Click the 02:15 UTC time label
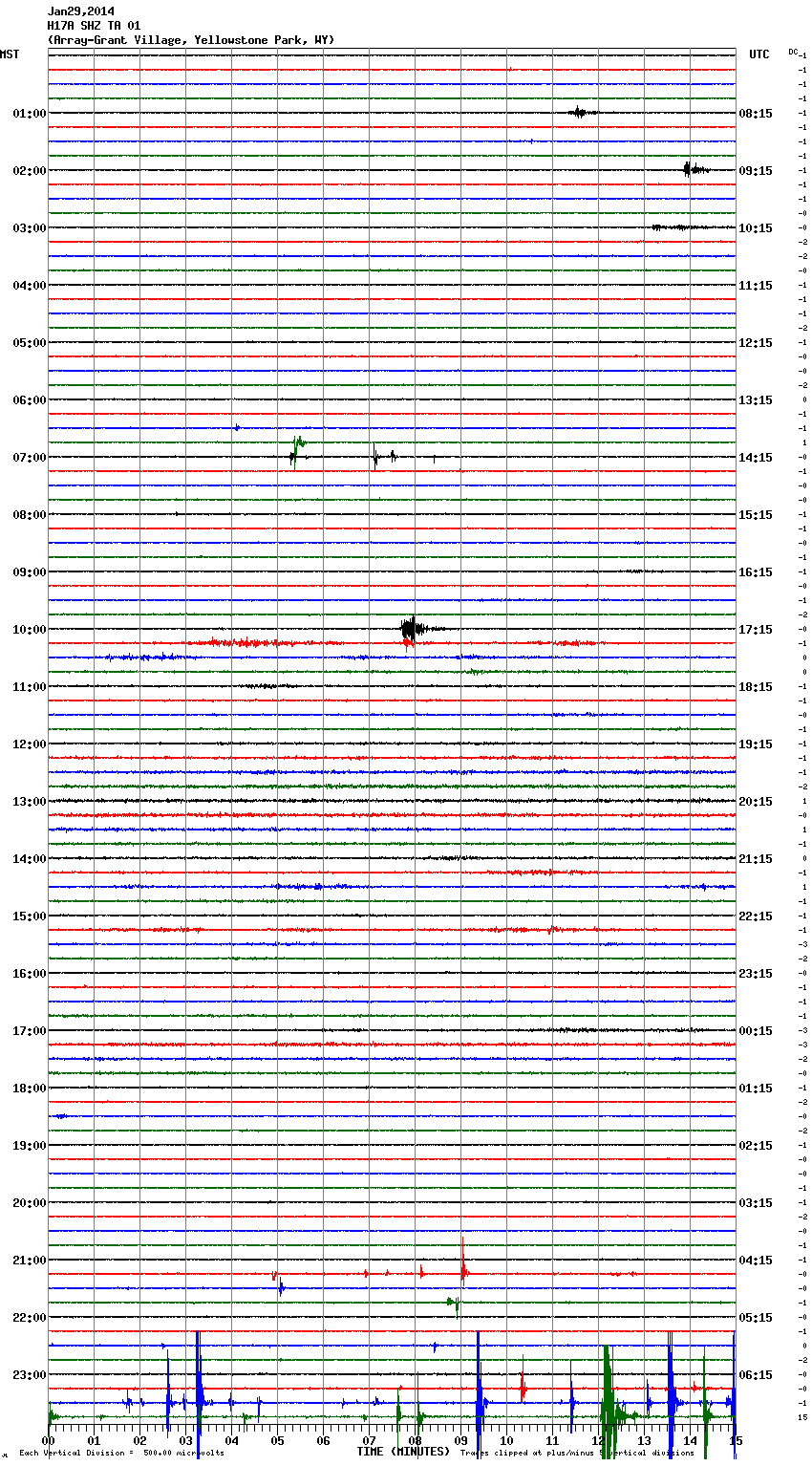This screenshot has width=812, height=1466. [756, 1146]
